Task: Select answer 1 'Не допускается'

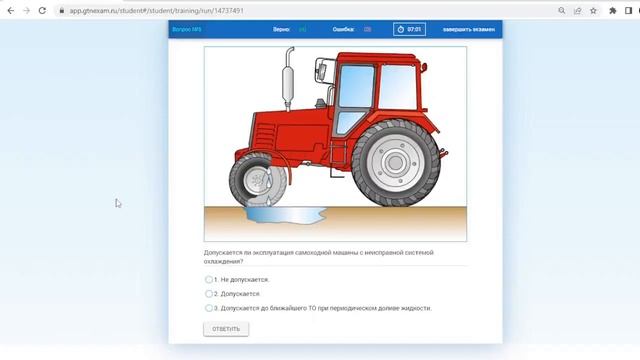Action: coord(209,280)
